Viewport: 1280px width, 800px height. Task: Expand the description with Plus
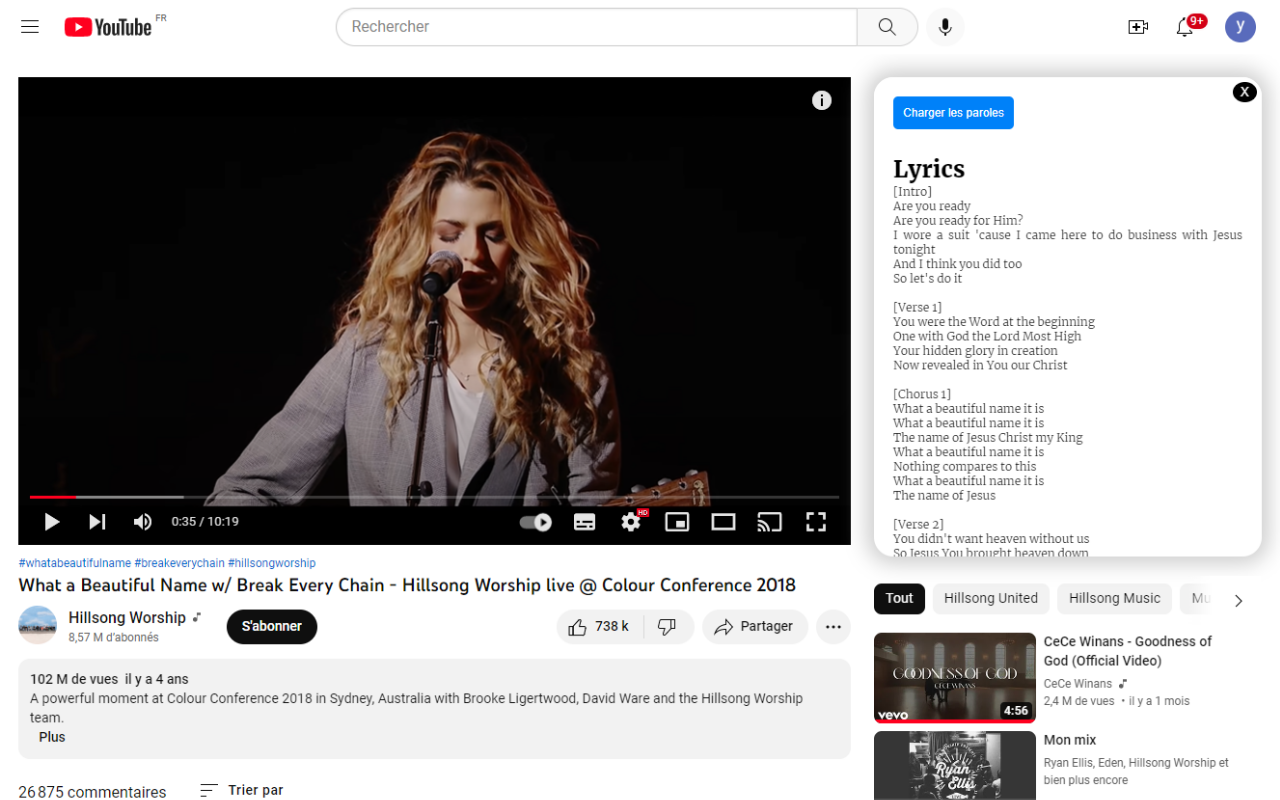(52, 737)
